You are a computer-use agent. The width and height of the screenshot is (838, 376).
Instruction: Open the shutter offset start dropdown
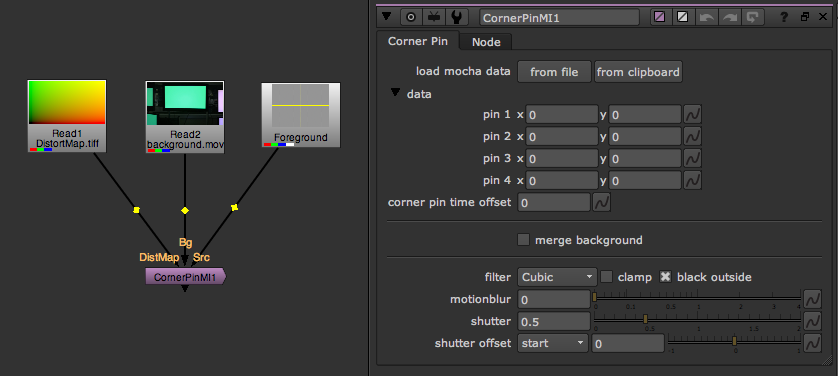point(553,343)
